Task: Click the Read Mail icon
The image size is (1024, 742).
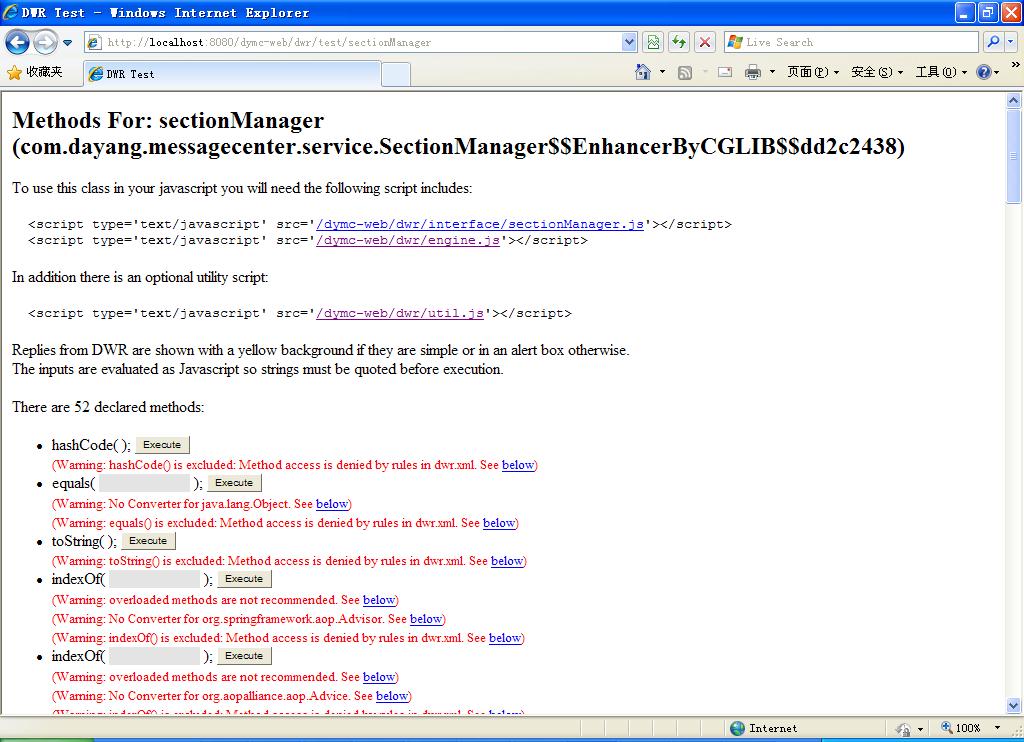Action: pyautogui.click(x=725, y=72)
